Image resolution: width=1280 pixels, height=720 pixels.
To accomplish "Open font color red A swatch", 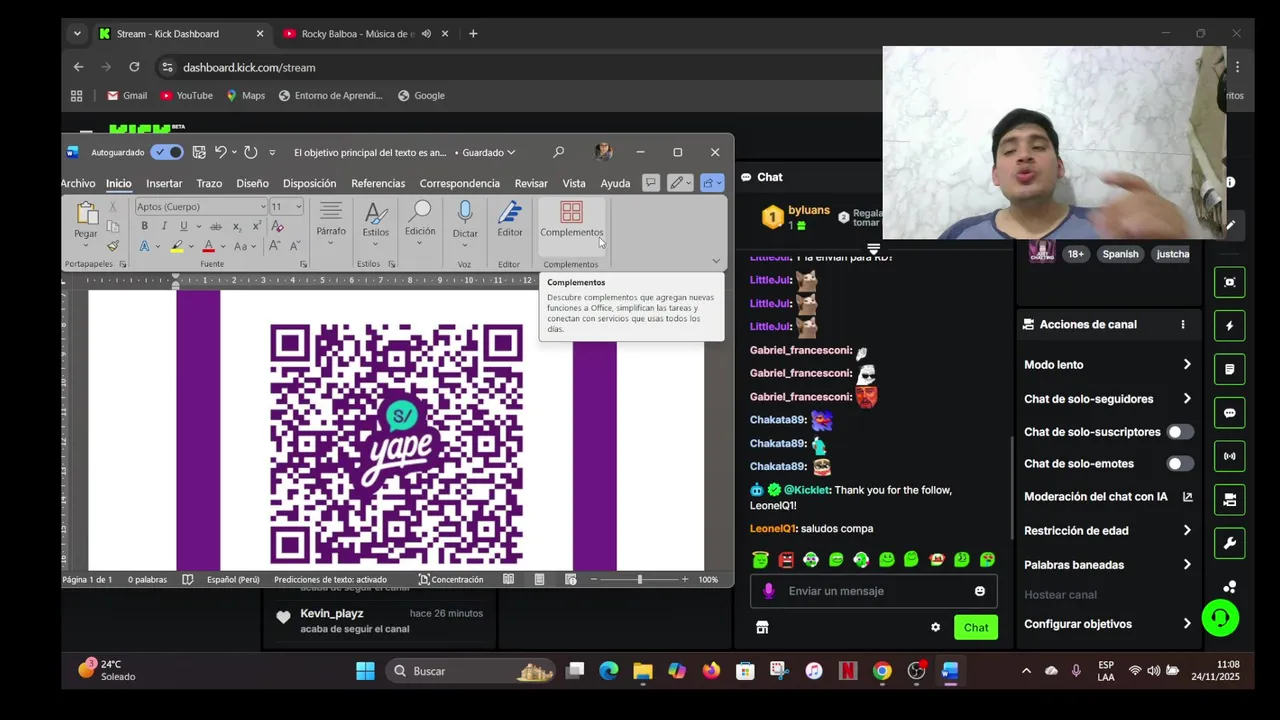I will [x=208, y=246].
